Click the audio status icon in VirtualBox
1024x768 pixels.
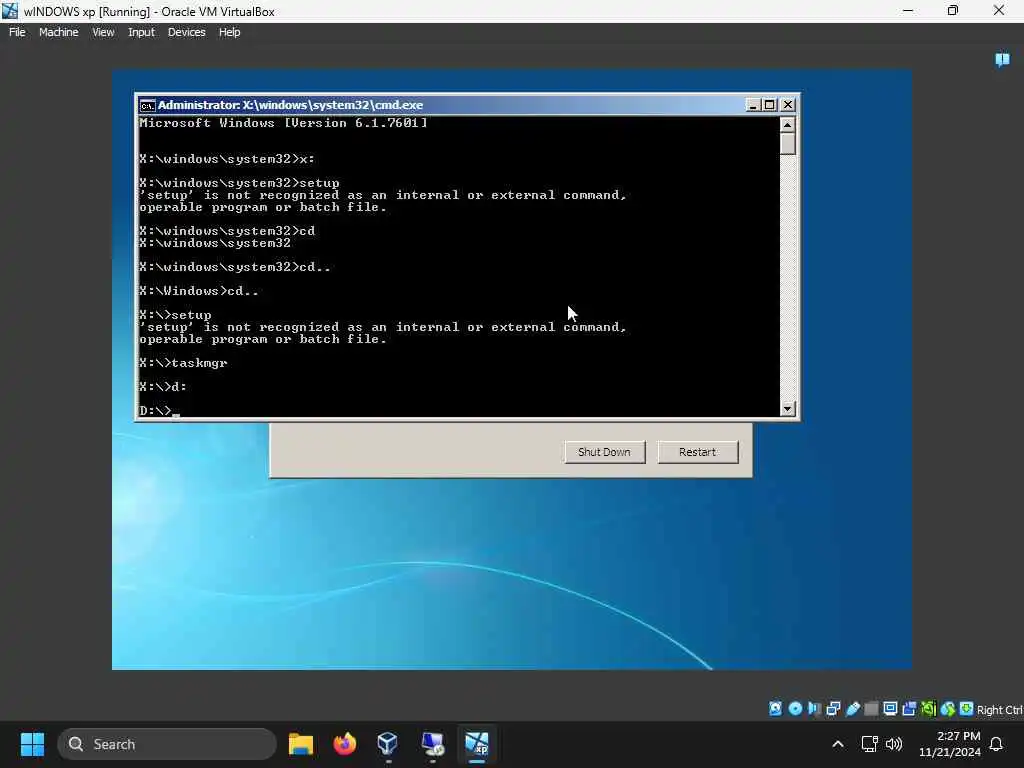click(814, 709)
